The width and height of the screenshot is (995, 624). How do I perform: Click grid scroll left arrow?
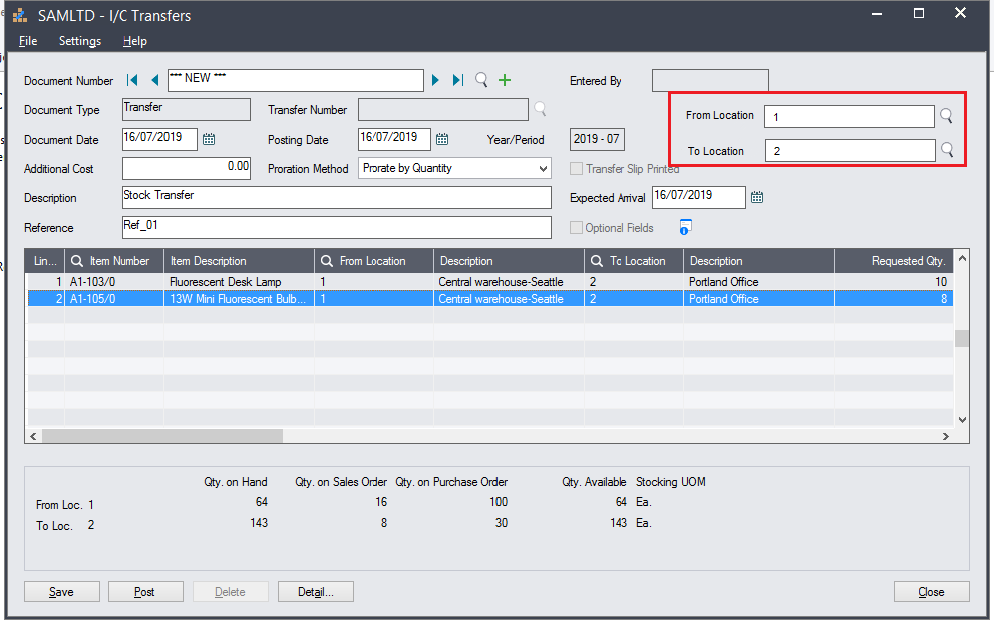[x=34, y=436]
